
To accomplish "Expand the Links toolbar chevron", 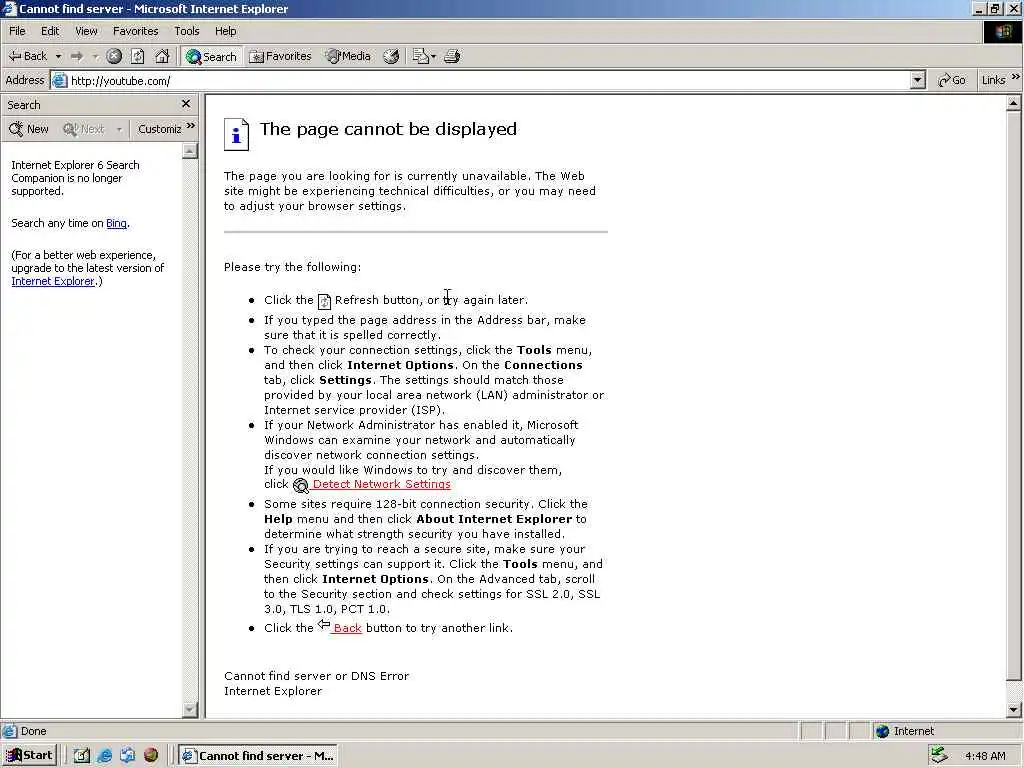I will (1016, 77).
